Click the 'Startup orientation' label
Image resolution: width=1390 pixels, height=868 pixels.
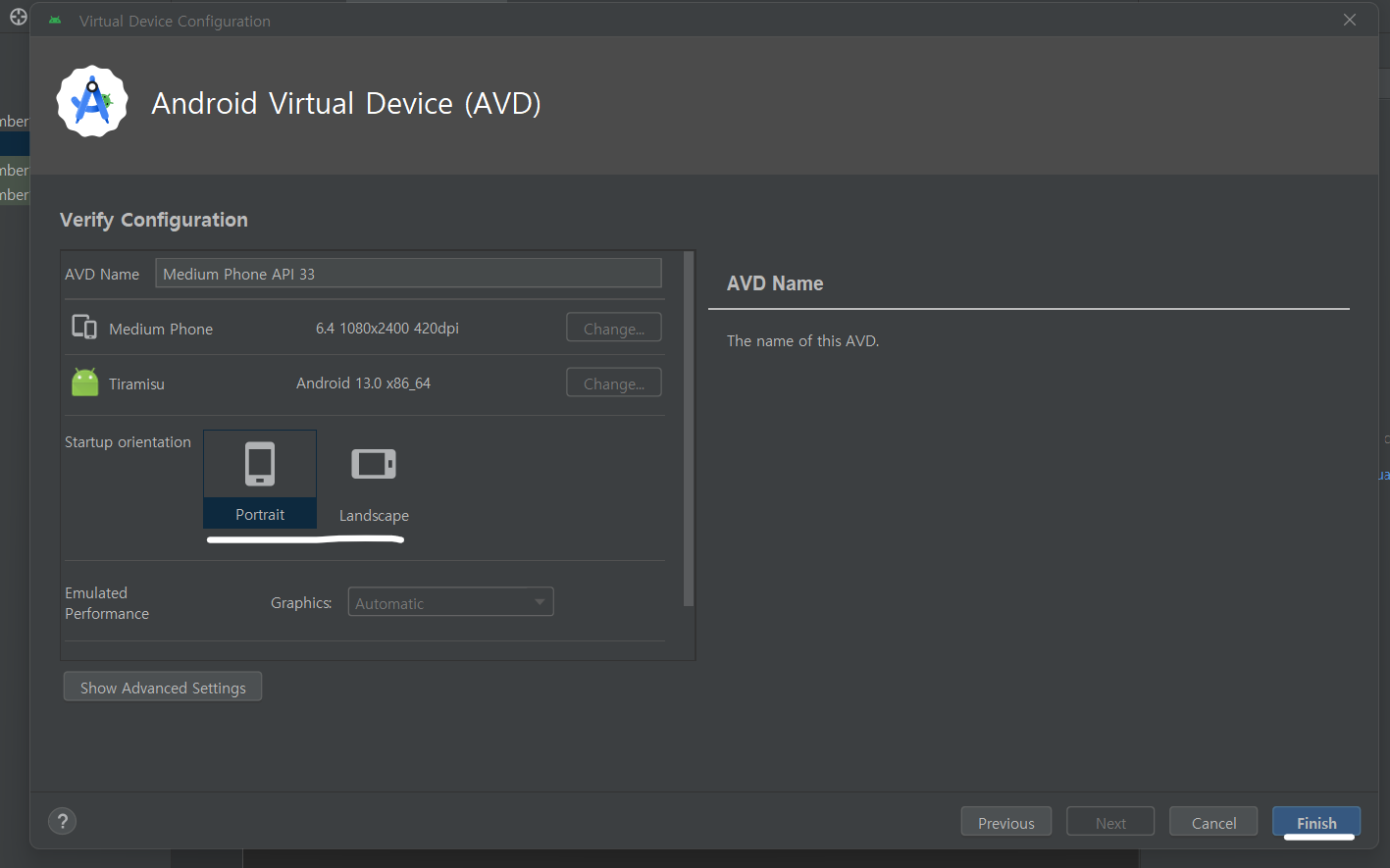pyautogui.click(x=128, y=441)
